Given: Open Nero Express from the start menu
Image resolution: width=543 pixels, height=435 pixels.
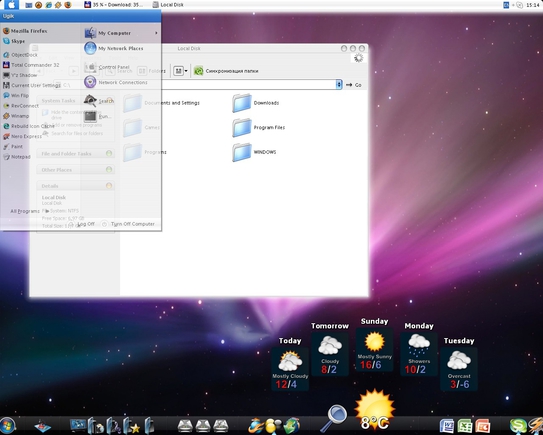Looking at the screenshot, I should (22, 136).
